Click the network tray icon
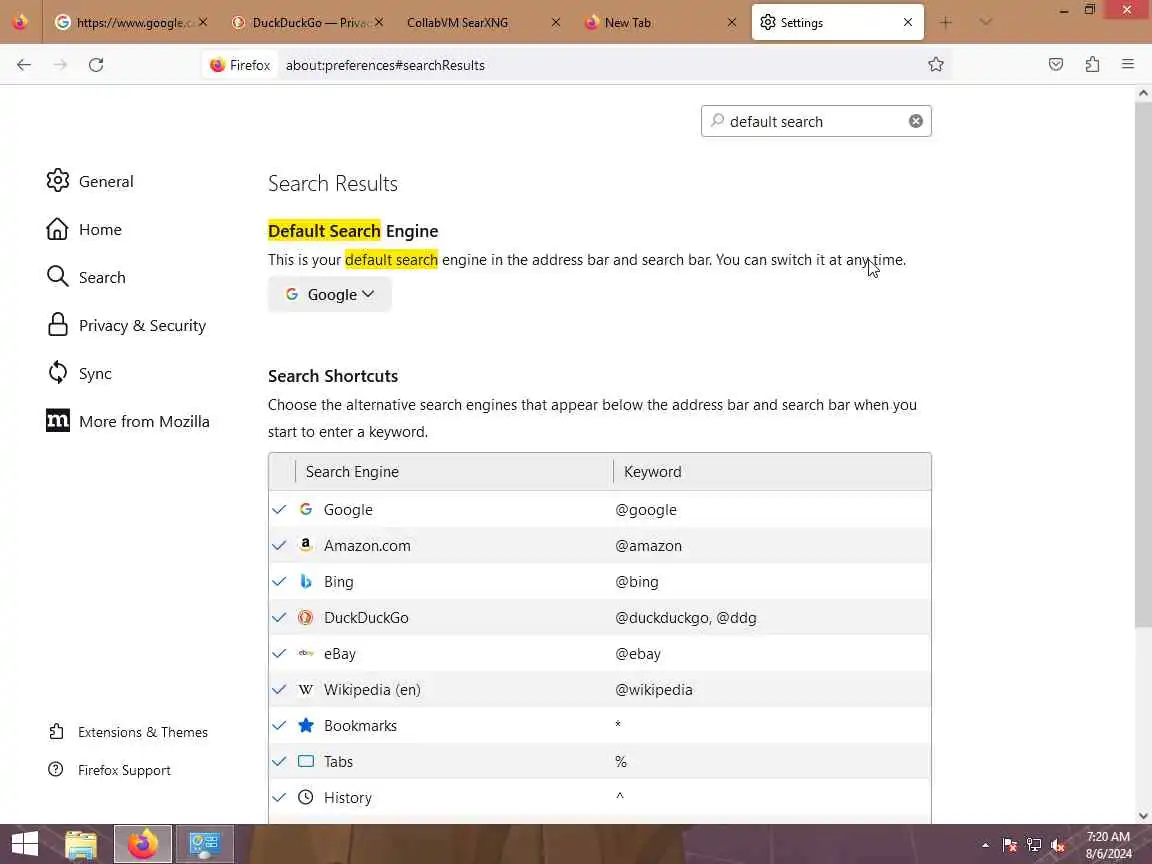Screen dimensions: 1152x864 click(x=1034, y=845)
